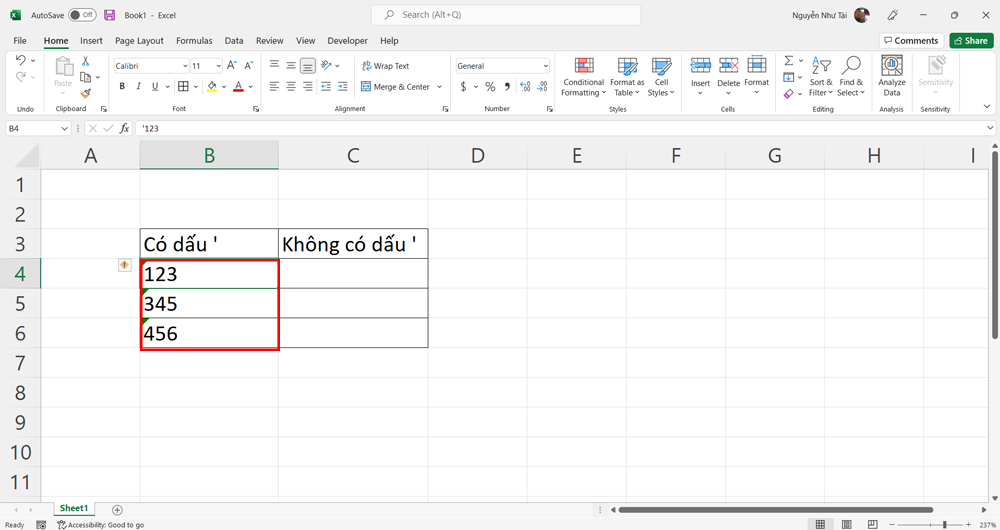The image size is (1000, 530).
Task: Click Increase Decimal icon
Action: [x=525, y=86]
